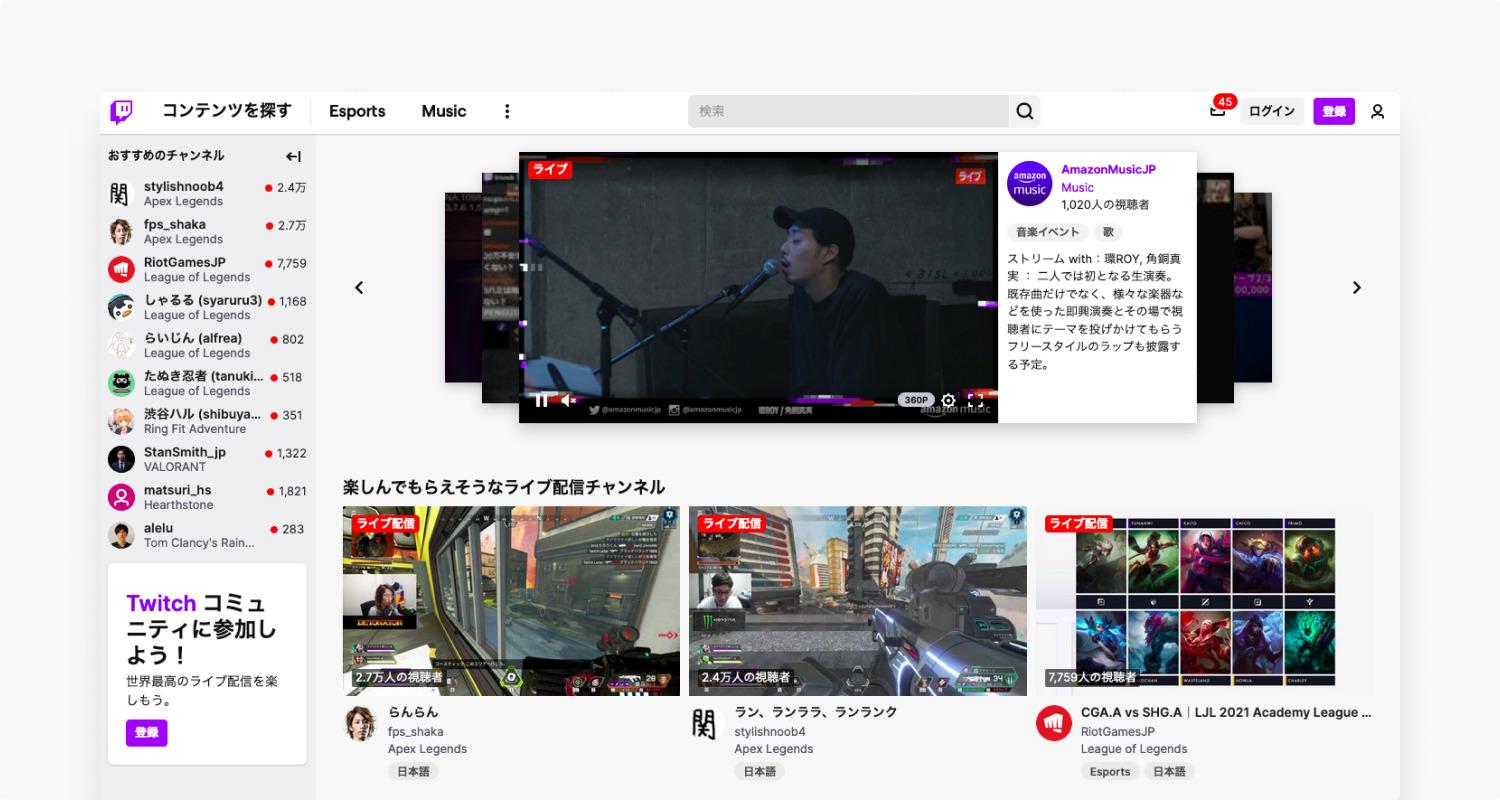Open RiotGamesJP LJL stream thumbnail
This screenshot has width=1500, height=800.
pyautogui.click(x=1204, y=601)
